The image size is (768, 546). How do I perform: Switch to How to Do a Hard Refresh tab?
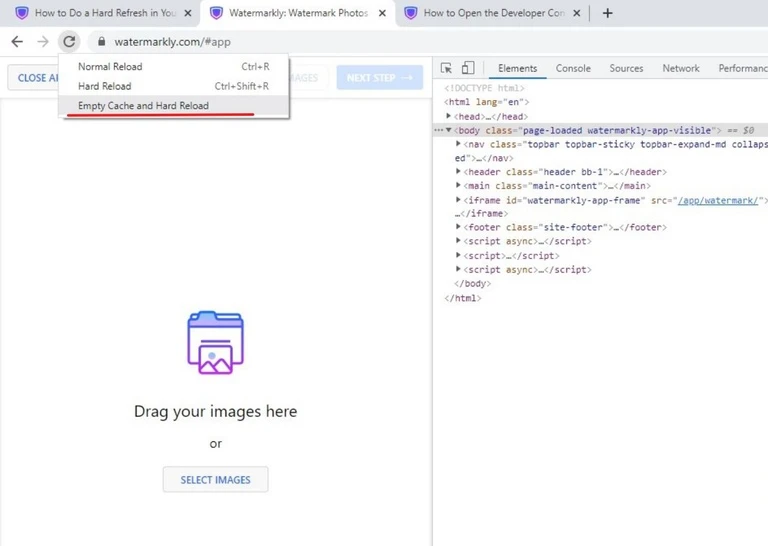click(103, 13)
